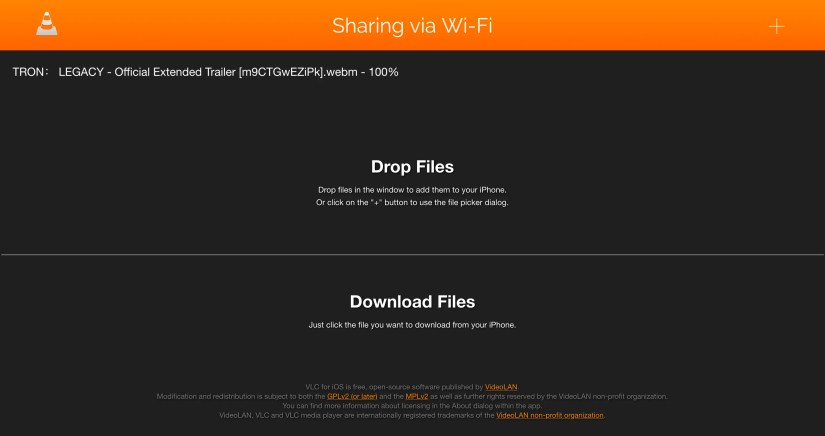Click the VLC cone logo icon

coord(47,24)
